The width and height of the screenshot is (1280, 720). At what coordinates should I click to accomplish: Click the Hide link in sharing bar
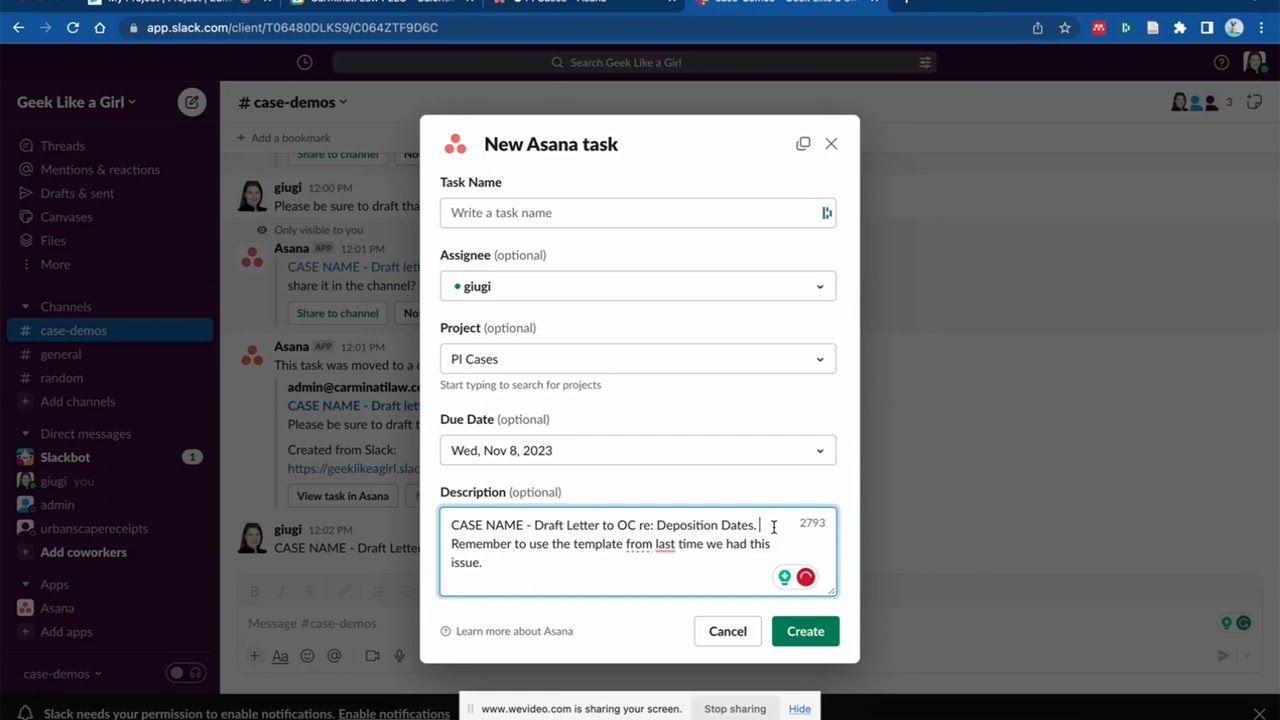800,709
